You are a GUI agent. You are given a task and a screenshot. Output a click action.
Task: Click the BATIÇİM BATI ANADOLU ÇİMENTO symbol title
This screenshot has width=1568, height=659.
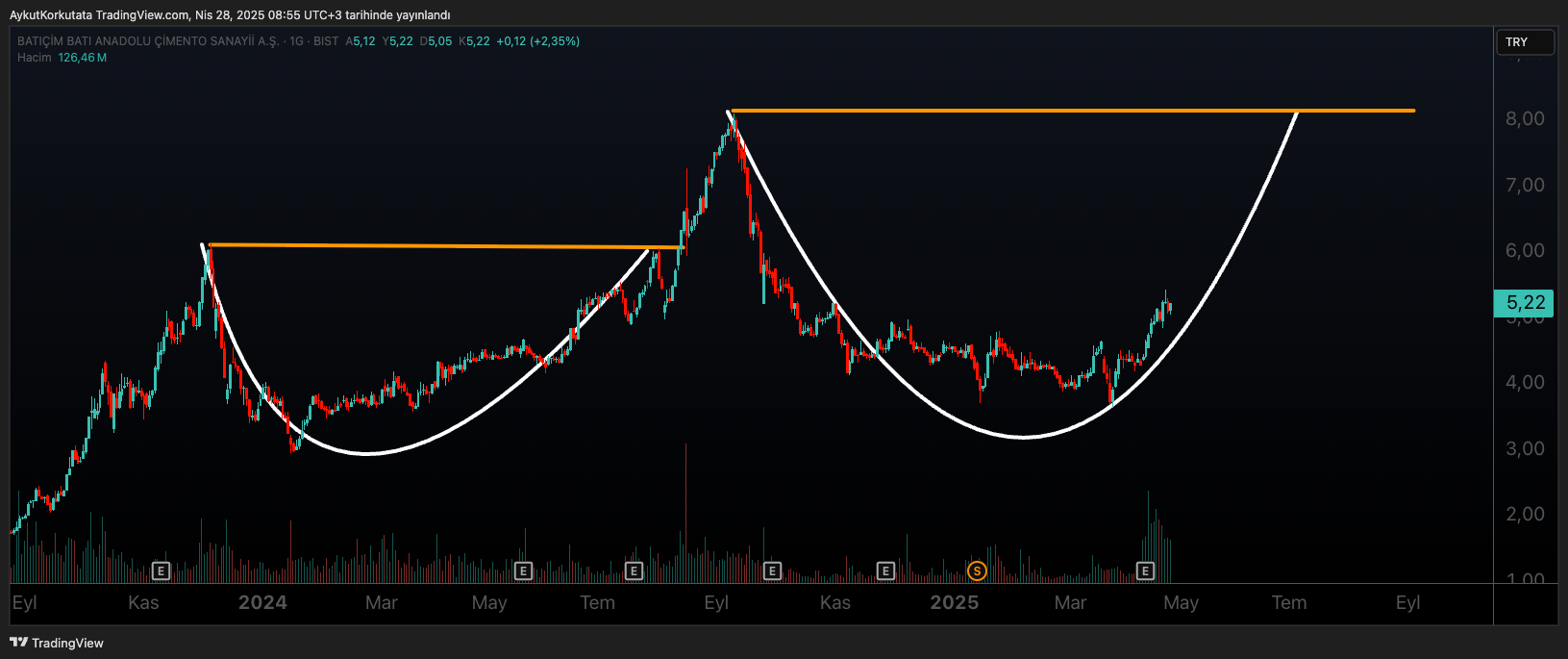click(x=148, y=41)
